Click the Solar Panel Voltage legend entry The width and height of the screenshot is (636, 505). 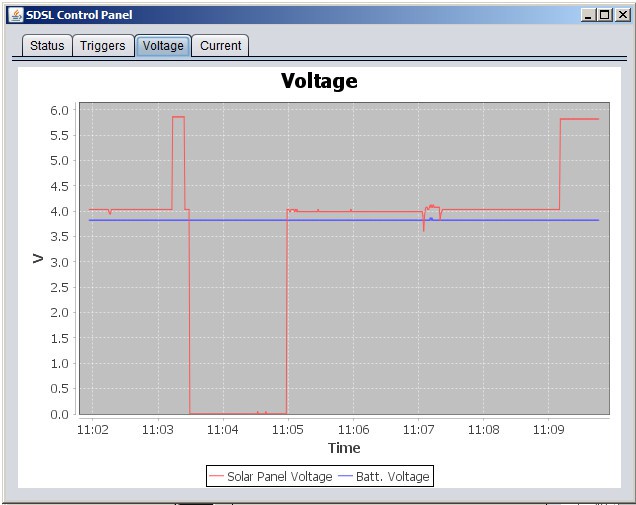coord(271,476)
